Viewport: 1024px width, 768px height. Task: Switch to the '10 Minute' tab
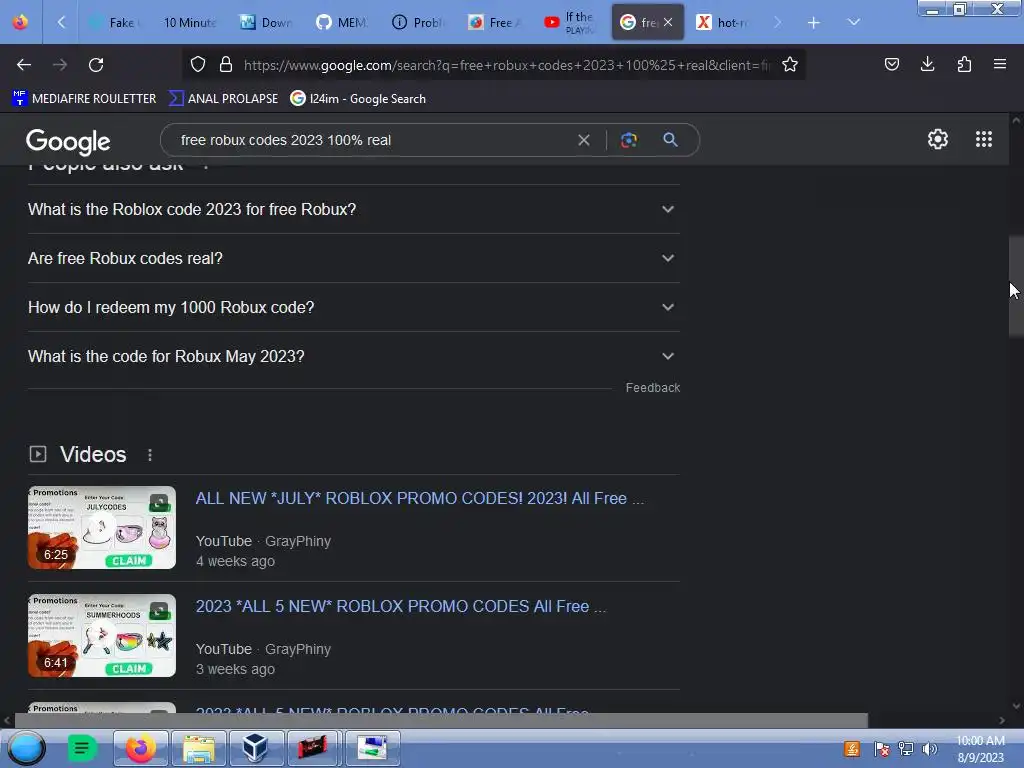click(189, 23)
